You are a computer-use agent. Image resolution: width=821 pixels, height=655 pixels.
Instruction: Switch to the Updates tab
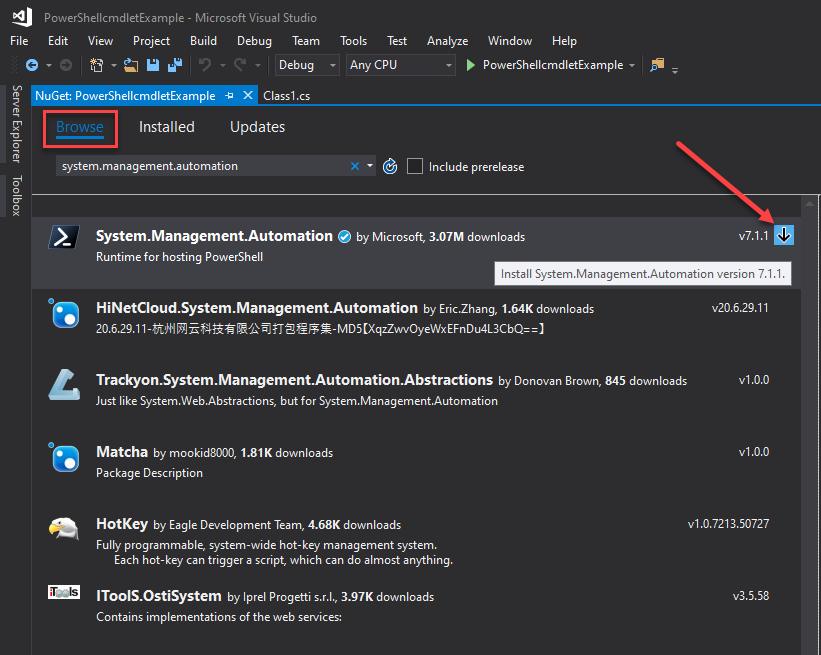257,127
